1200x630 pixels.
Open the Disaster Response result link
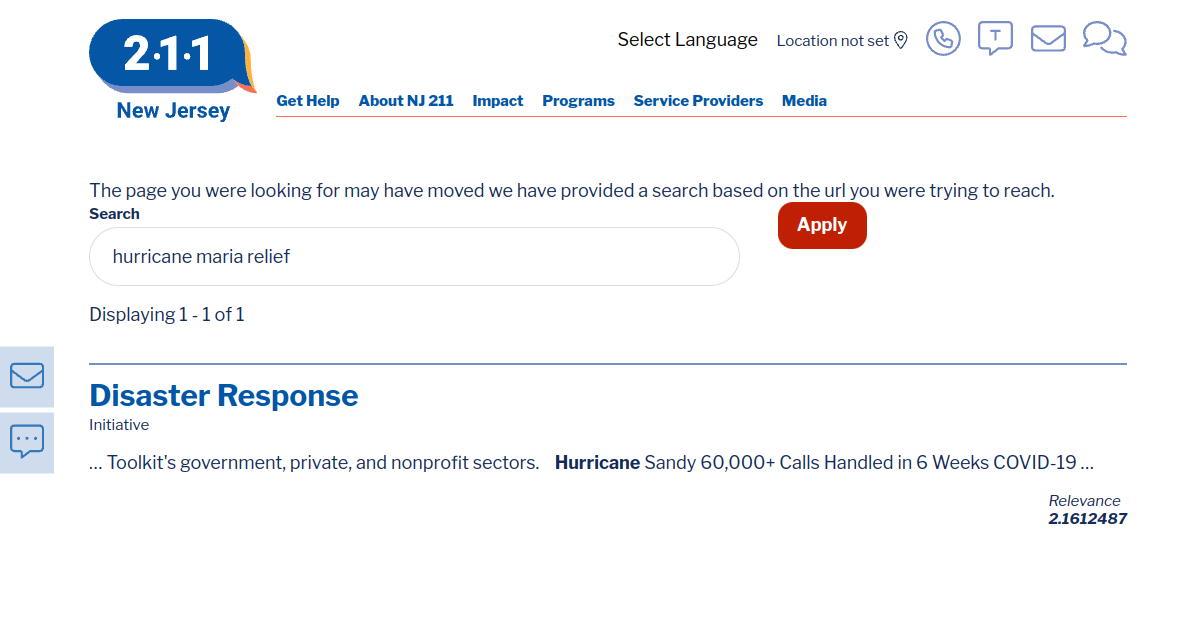(224, 396)
